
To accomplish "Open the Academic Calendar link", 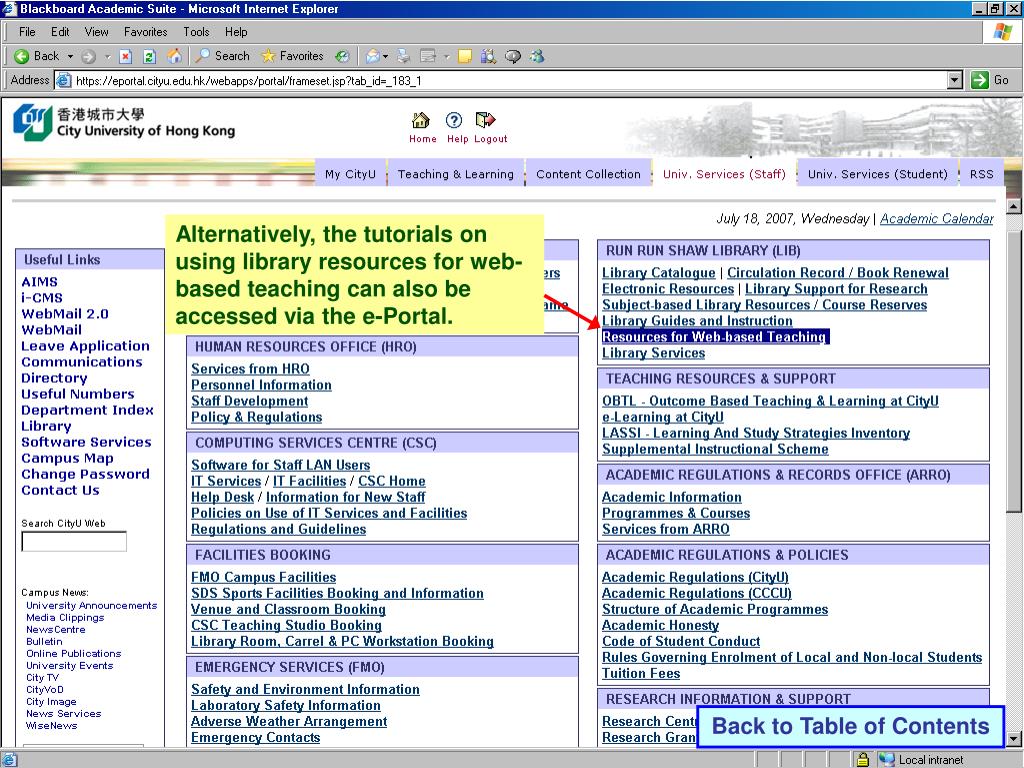I will click(x=937, y=219).
